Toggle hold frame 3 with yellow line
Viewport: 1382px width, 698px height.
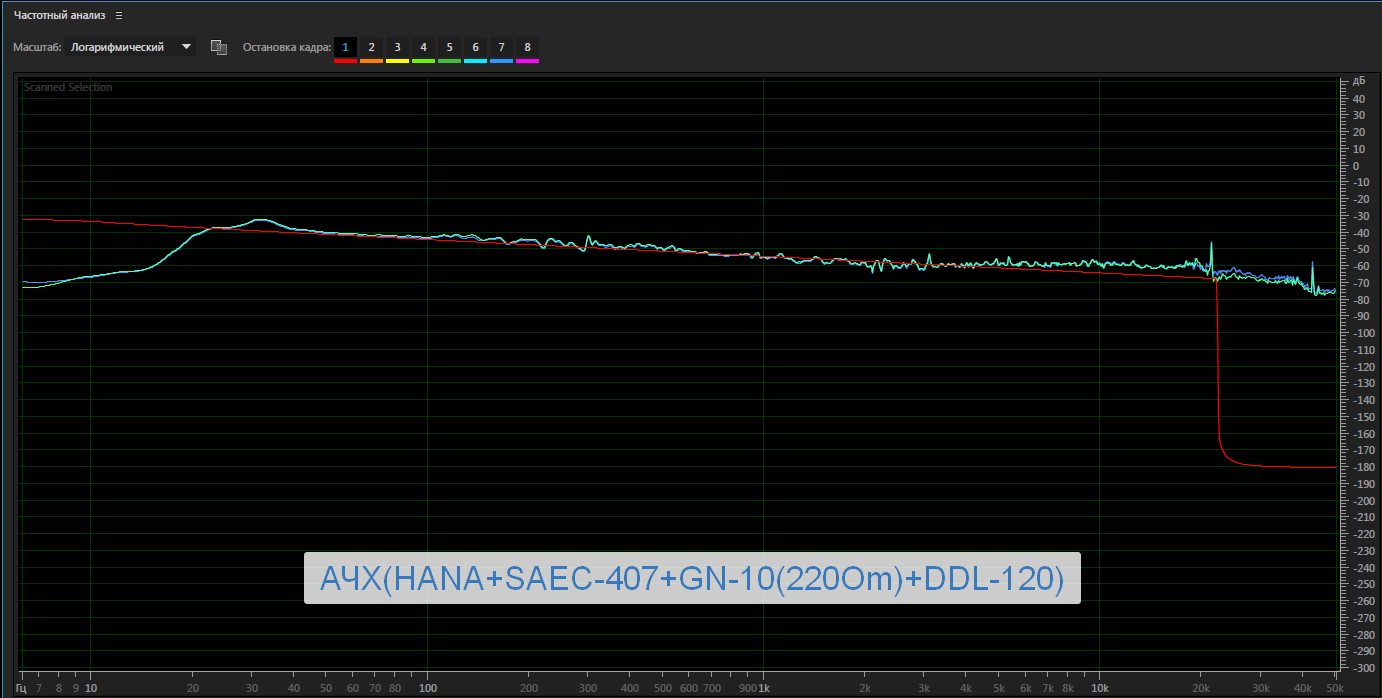point(397,47)
